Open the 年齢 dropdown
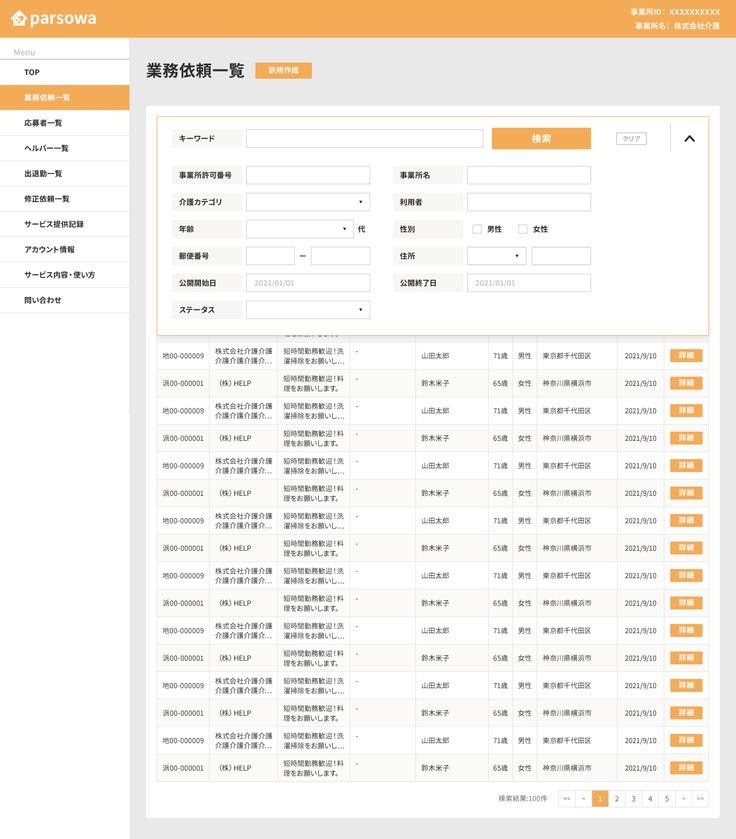 coord(300,229)
